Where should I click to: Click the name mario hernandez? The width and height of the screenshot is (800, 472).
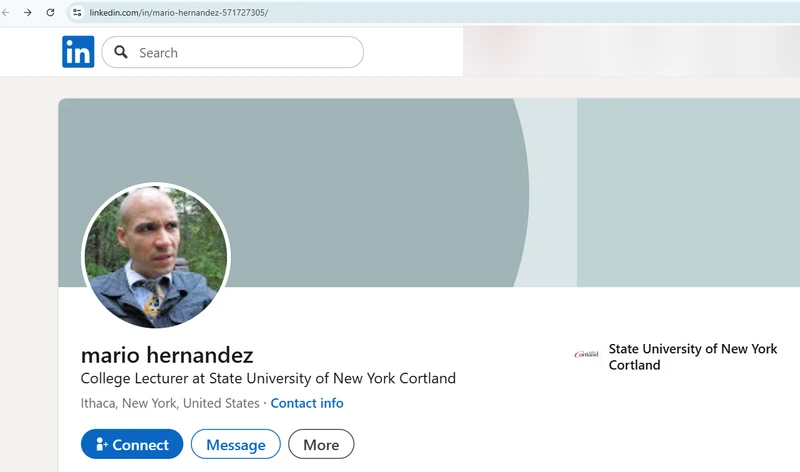(x=167, y=355)
